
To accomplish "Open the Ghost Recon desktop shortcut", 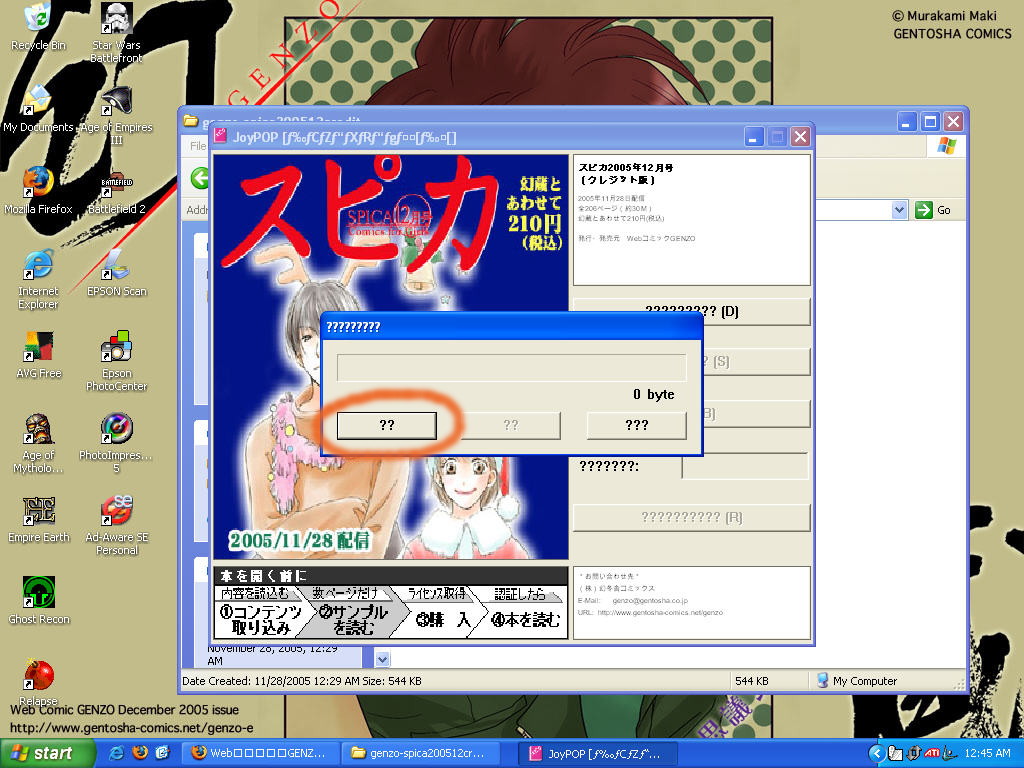I will click(38, 595).
